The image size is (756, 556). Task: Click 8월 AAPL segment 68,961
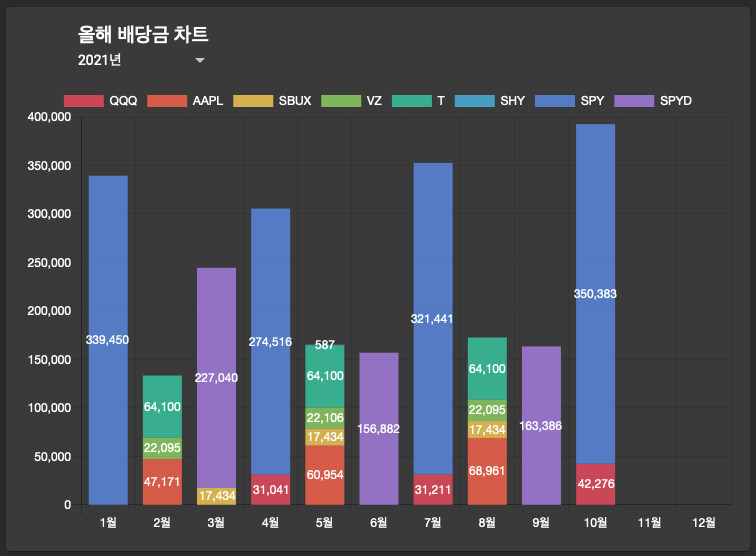pyautogui.click(x=487, y=471)
